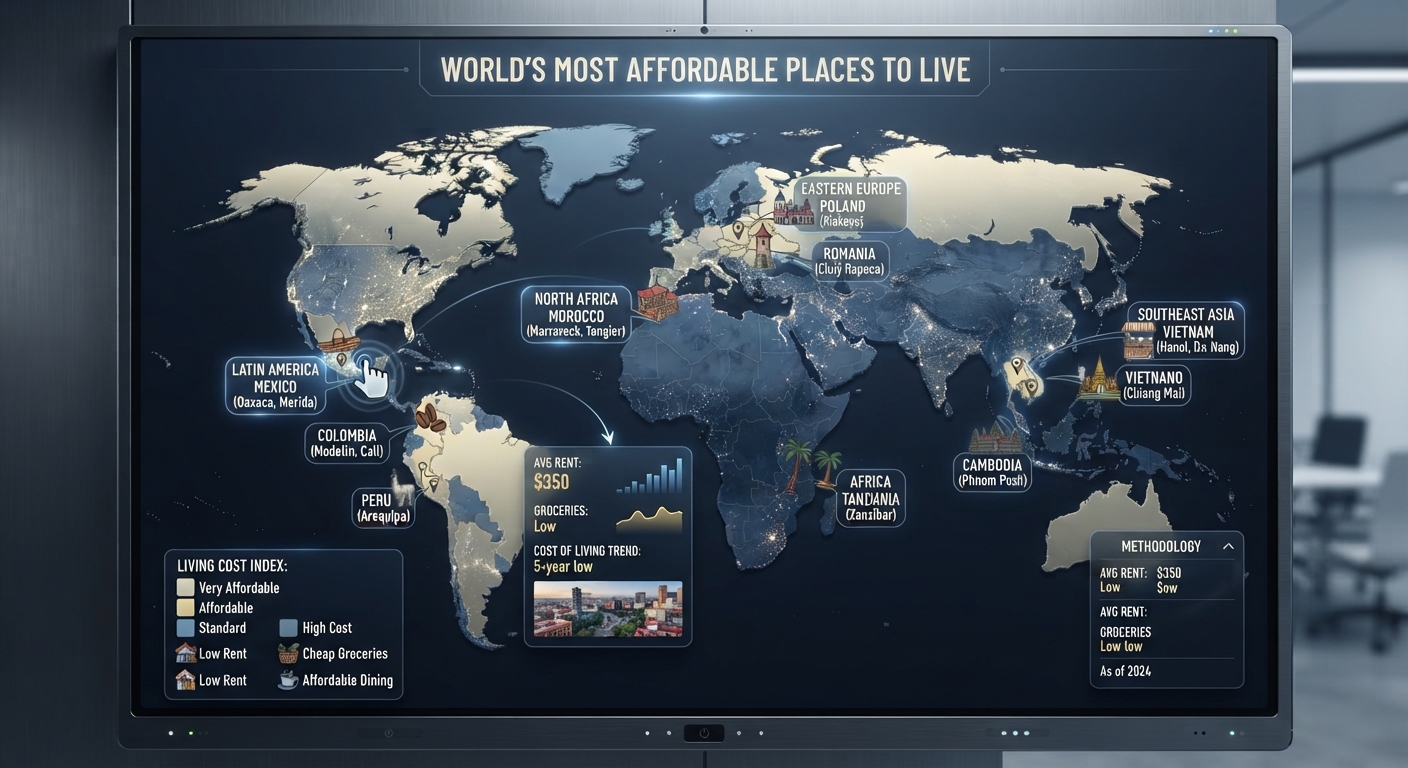Screen dimensions: 1408x768
Task: Click the map title World's Most Affordable Places
Action: point(705,69)
